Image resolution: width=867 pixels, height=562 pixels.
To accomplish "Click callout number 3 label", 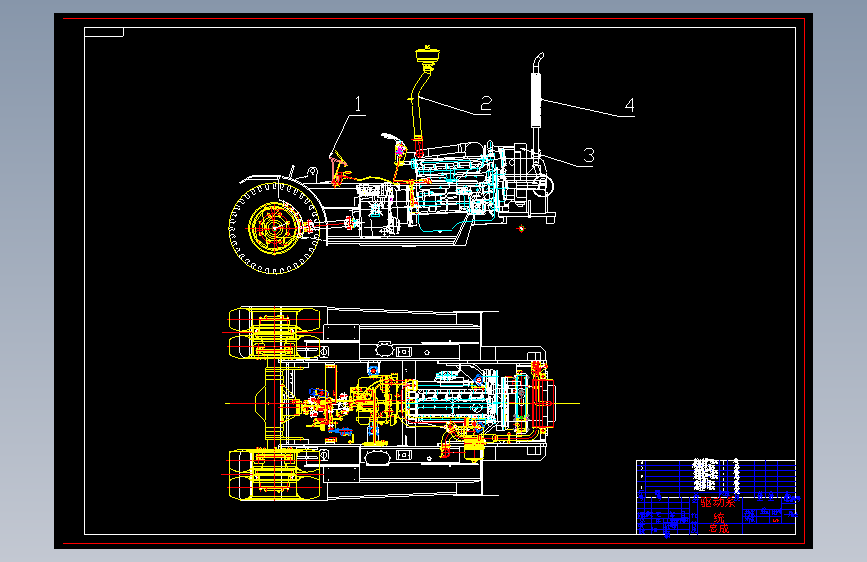I will click(589, 155).
